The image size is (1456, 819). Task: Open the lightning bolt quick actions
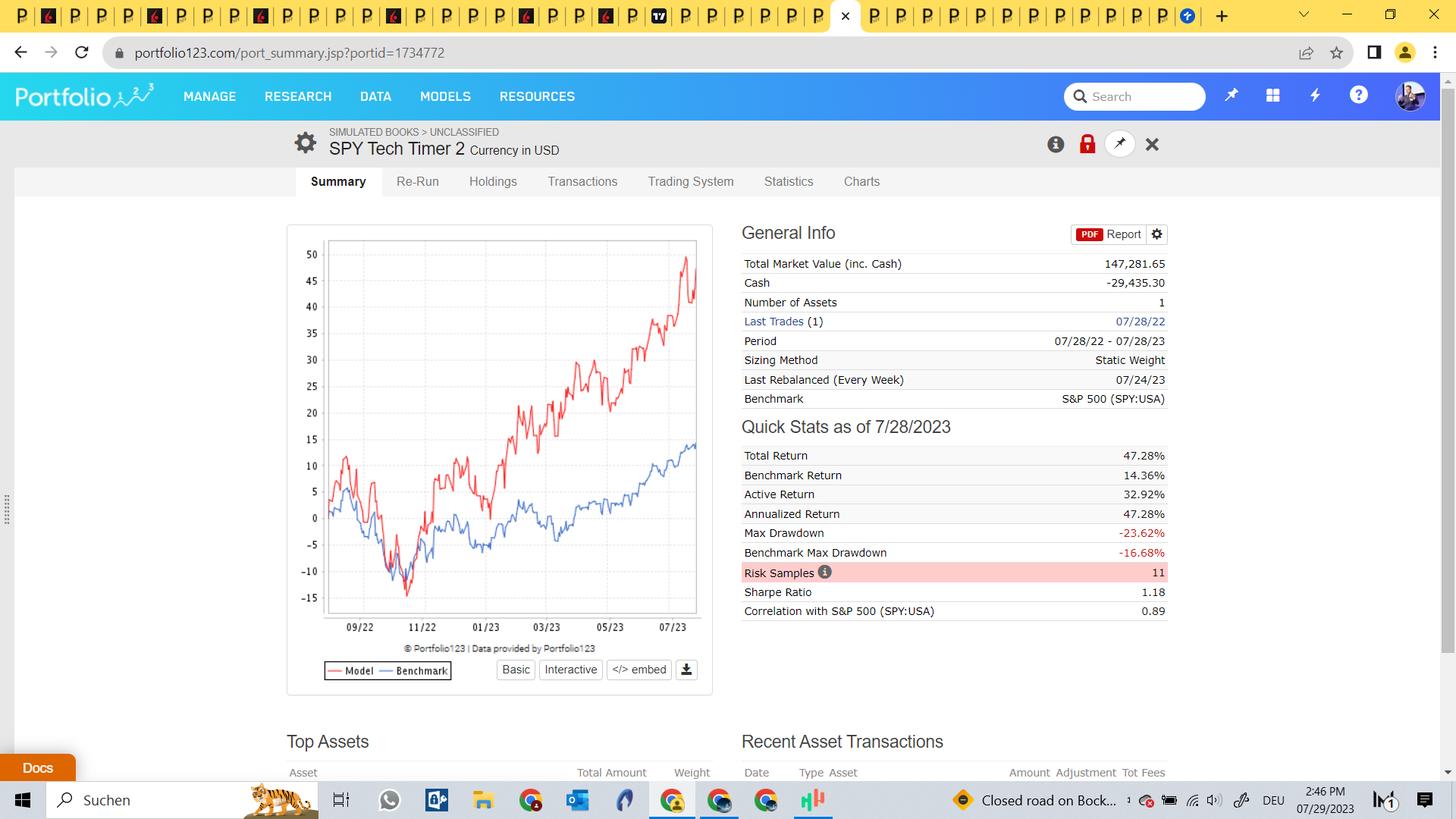[x=1315, y=96]
